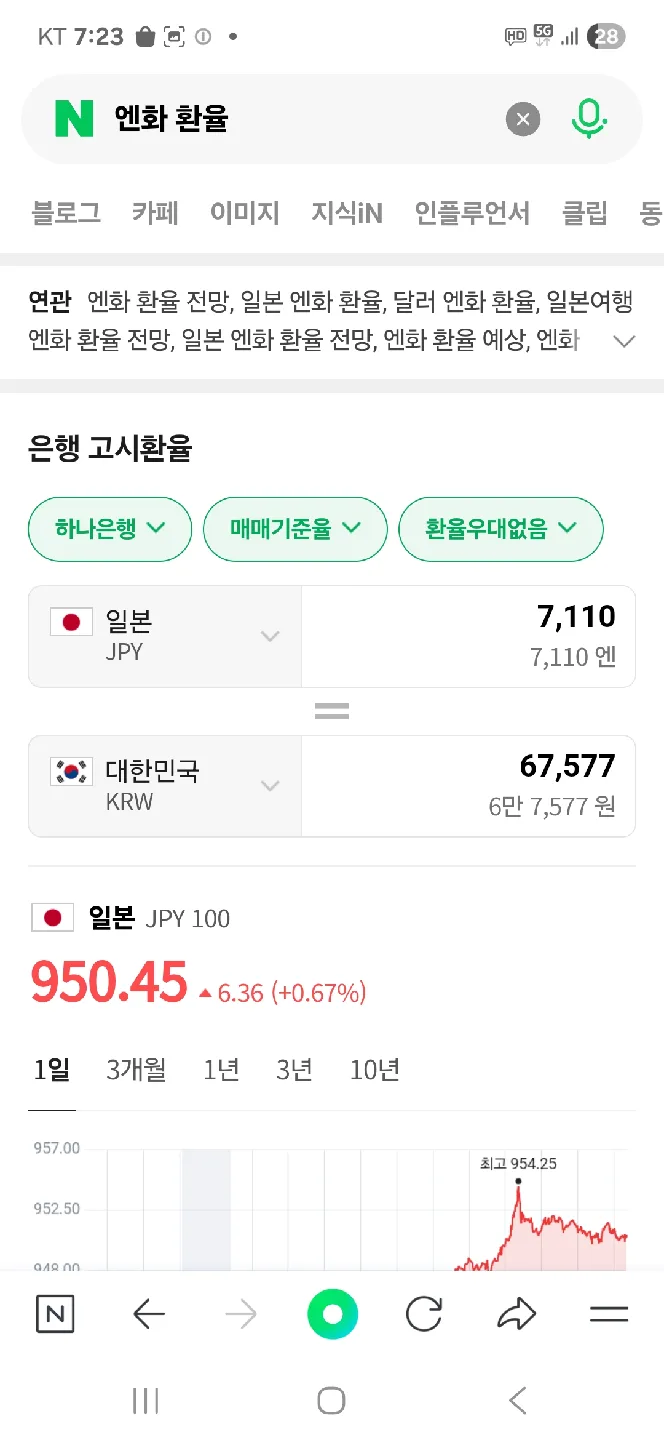Screen dimensions: 664x1440
Task: Reload the page with refresh icon
Action: (424, 1314)
